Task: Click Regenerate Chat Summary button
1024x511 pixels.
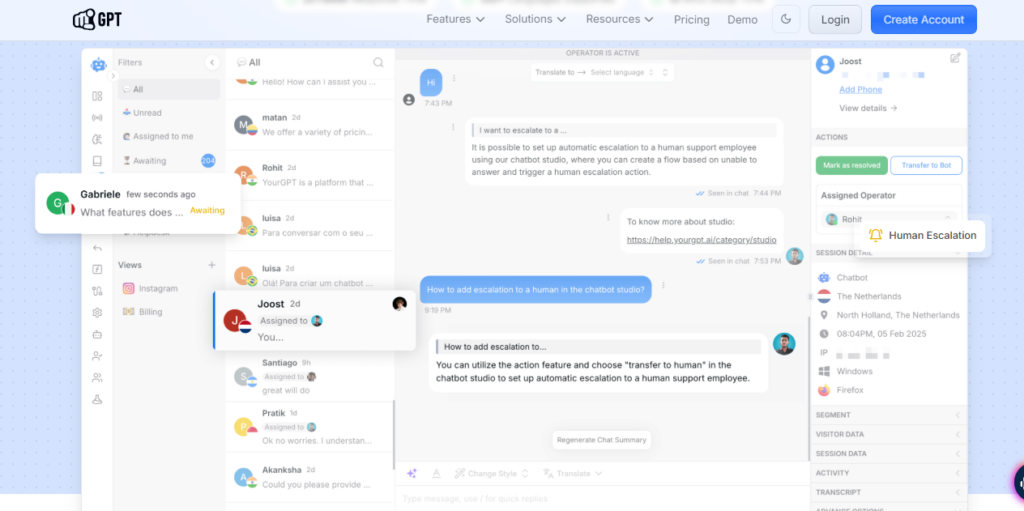Action: (x=601, y=440)
